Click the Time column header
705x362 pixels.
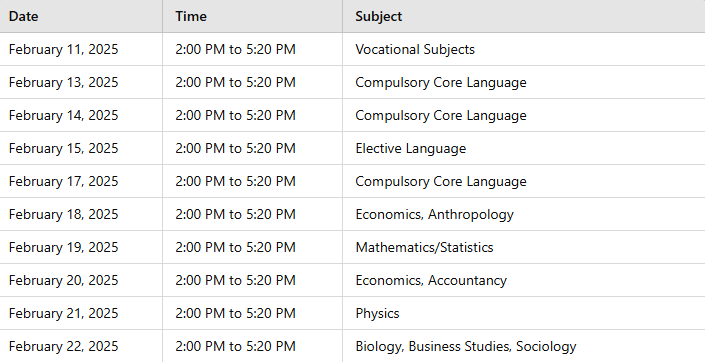[252, 16]
